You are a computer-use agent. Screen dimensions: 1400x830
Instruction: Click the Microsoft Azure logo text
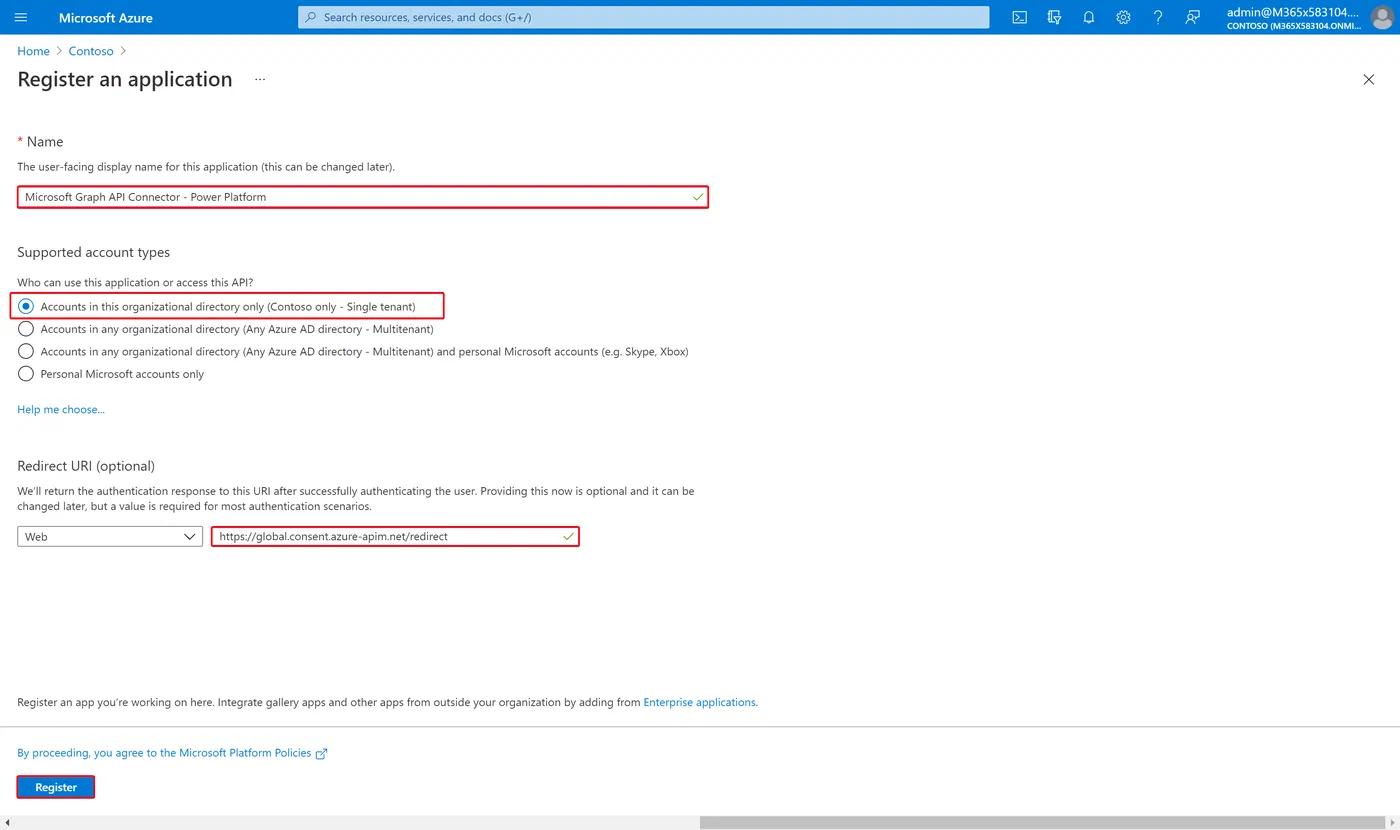click(x=106, y=17)
